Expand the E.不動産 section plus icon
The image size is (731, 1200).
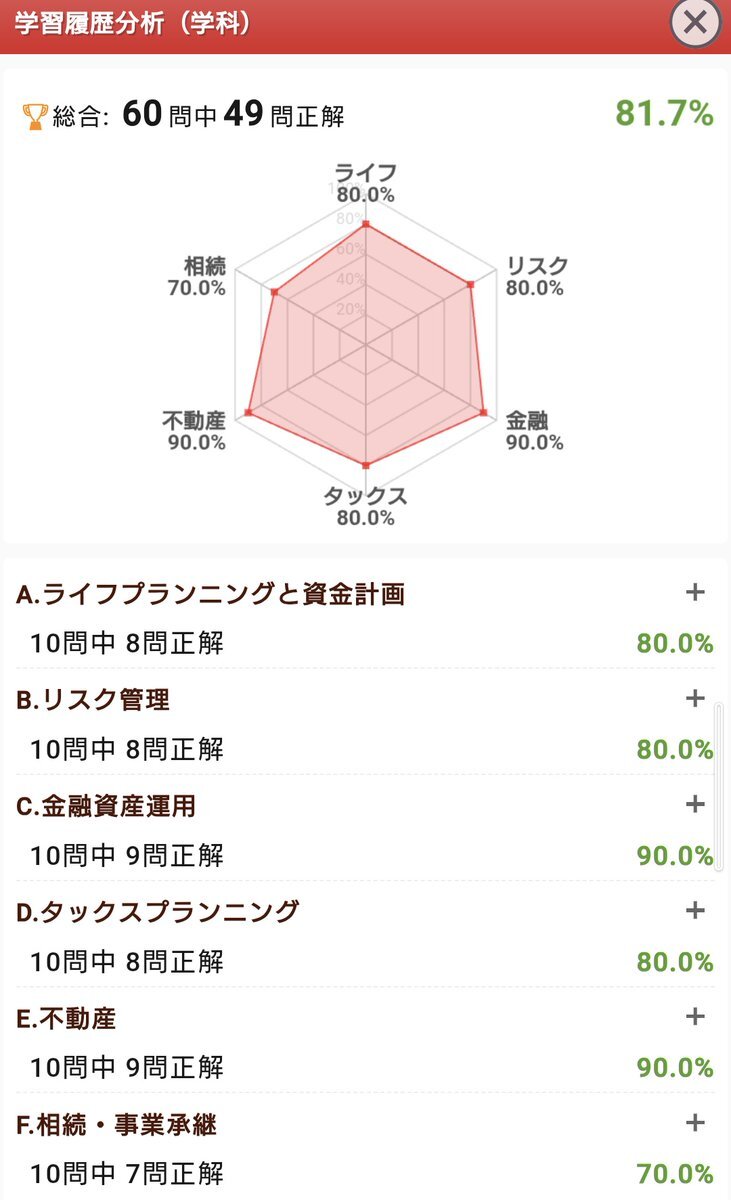[x=695, y=1016]
